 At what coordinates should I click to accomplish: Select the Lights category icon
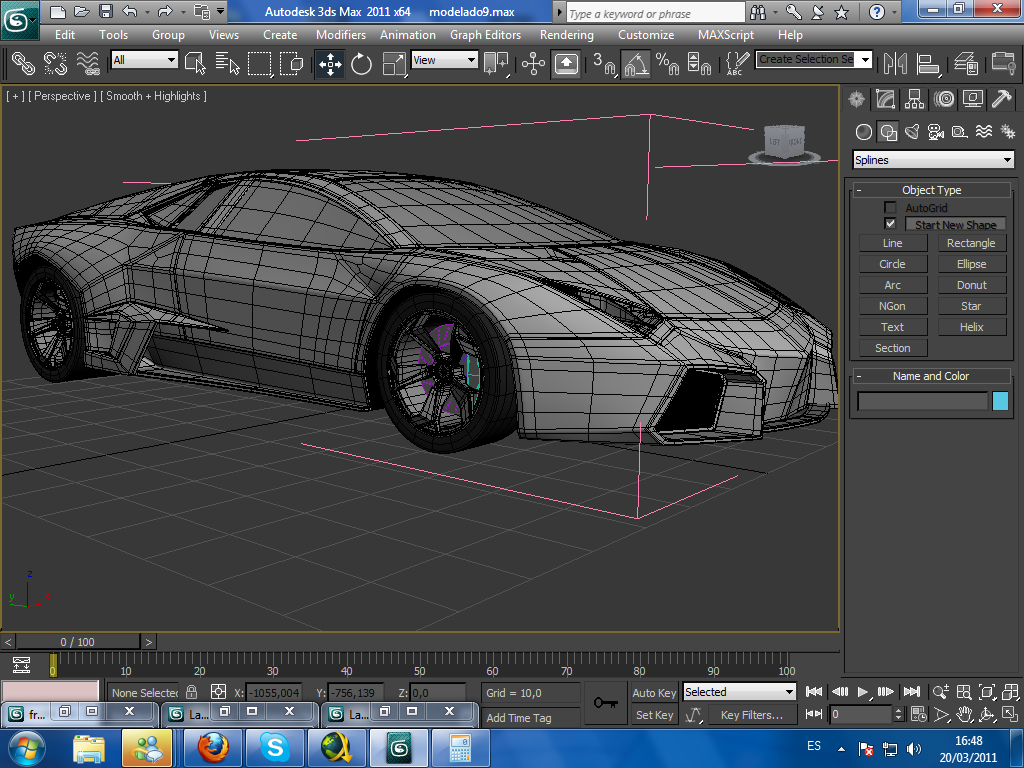912,132
